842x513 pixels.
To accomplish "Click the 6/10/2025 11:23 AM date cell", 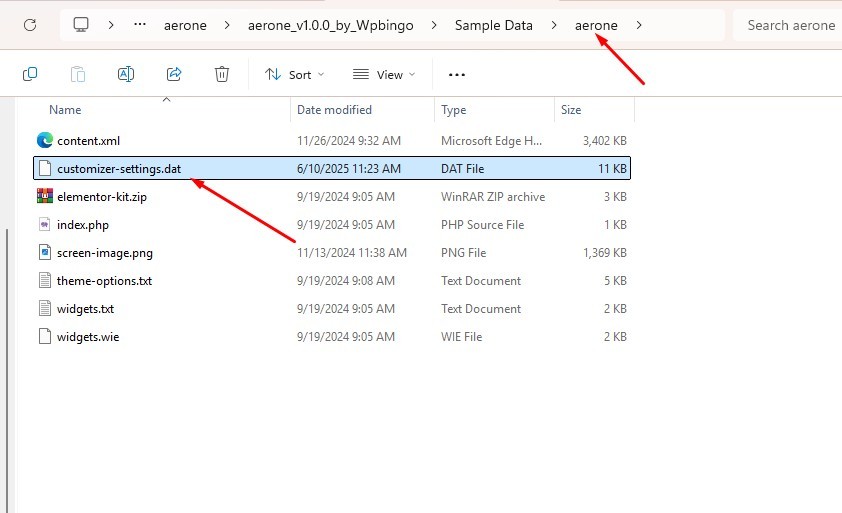I will [349, 169].
